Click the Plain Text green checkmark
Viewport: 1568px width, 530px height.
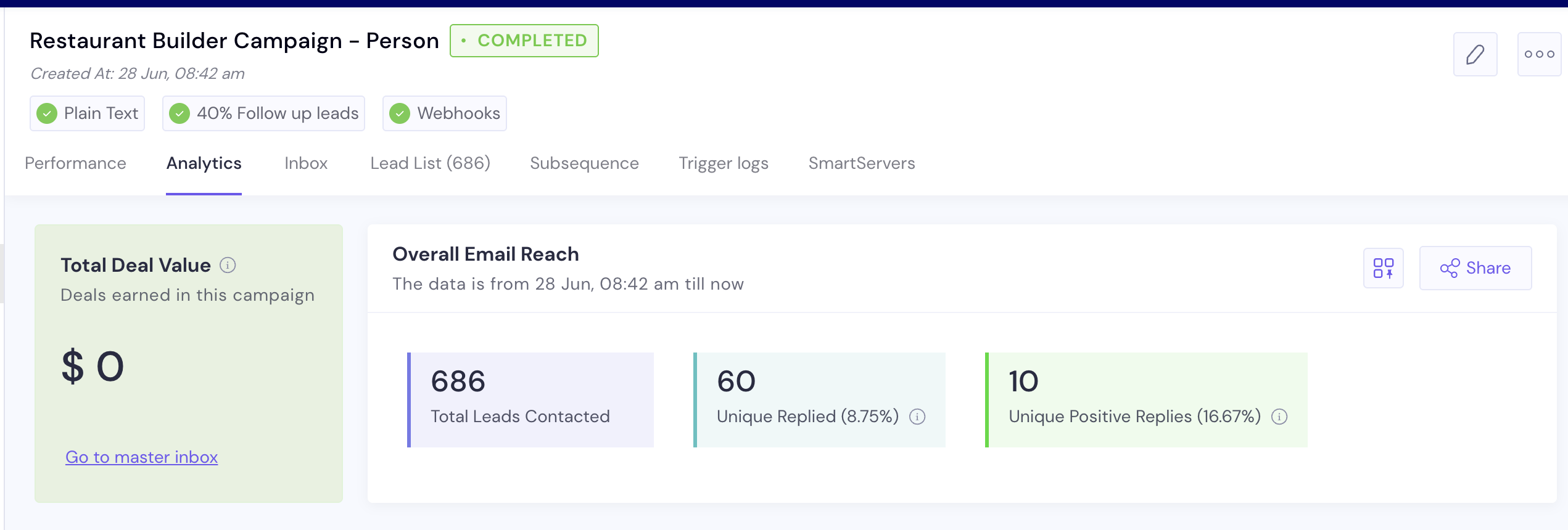tap(47, 113)
